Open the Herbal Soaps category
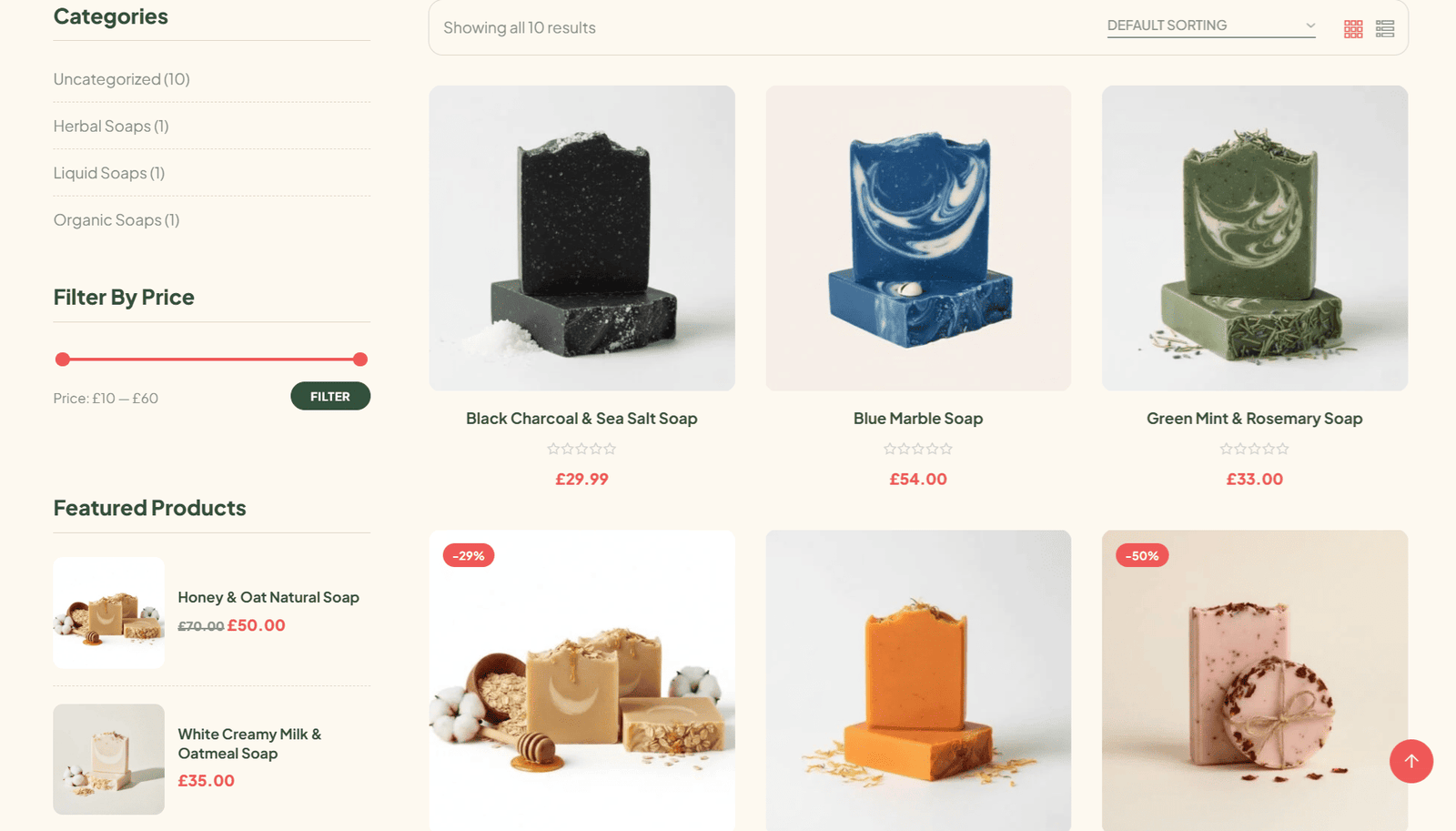The width and height of the screenshot is (1456, 831). point(111,127)
